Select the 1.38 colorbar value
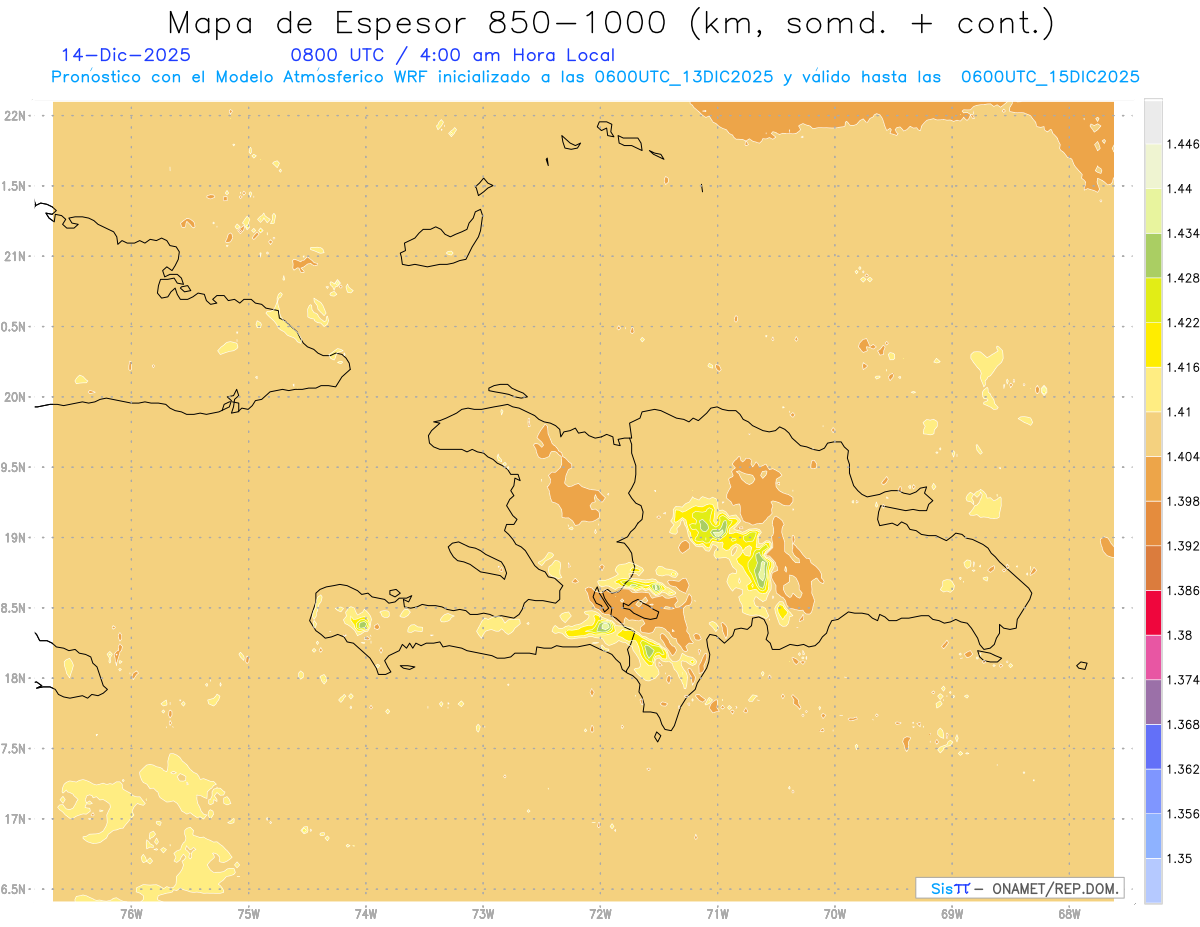 1179,635
